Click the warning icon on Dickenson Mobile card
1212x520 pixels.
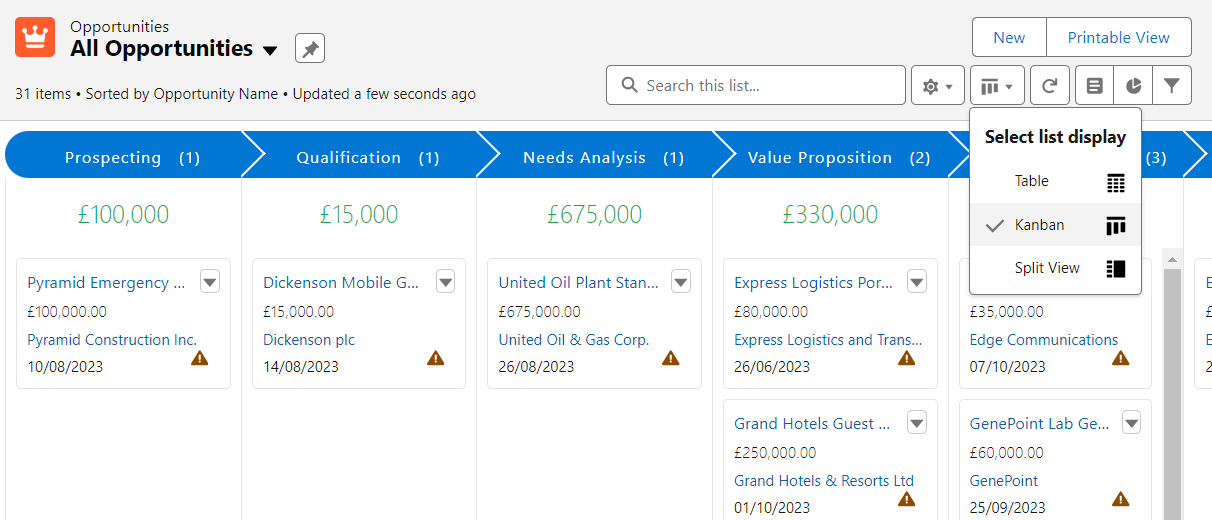pyautogui.click(x=436, y=358)
